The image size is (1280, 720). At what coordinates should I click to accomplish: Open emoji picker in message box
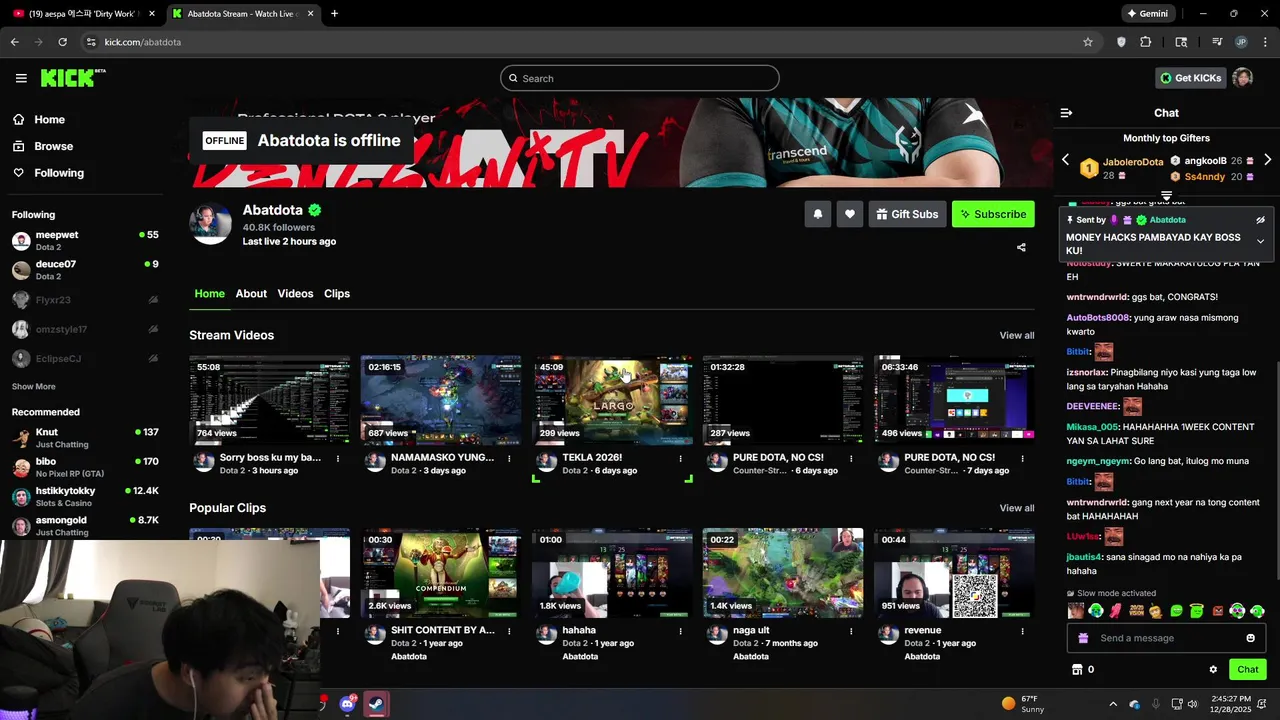(x=1250, y=638)
